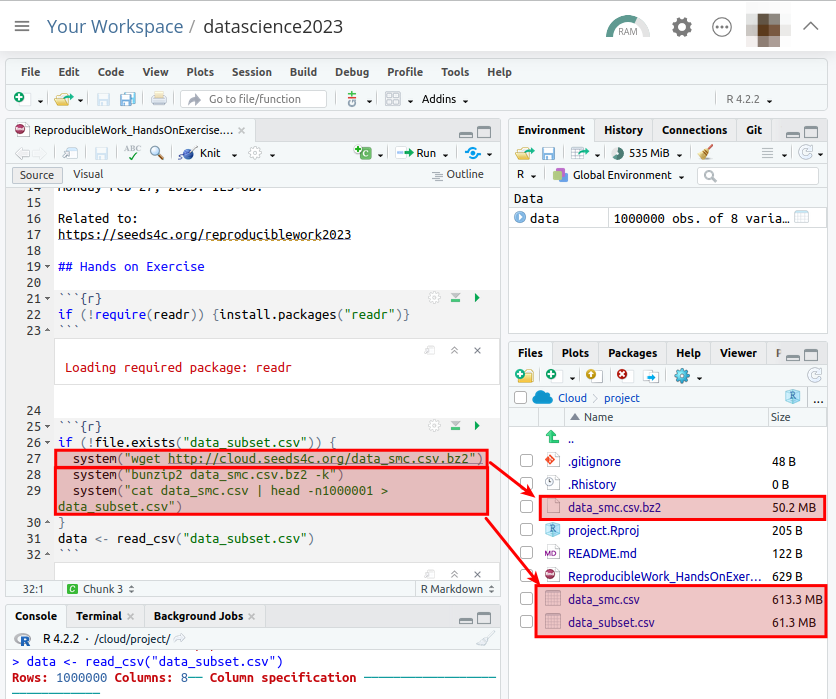Open the Knit options dropdown arrow

coord(234,155)
